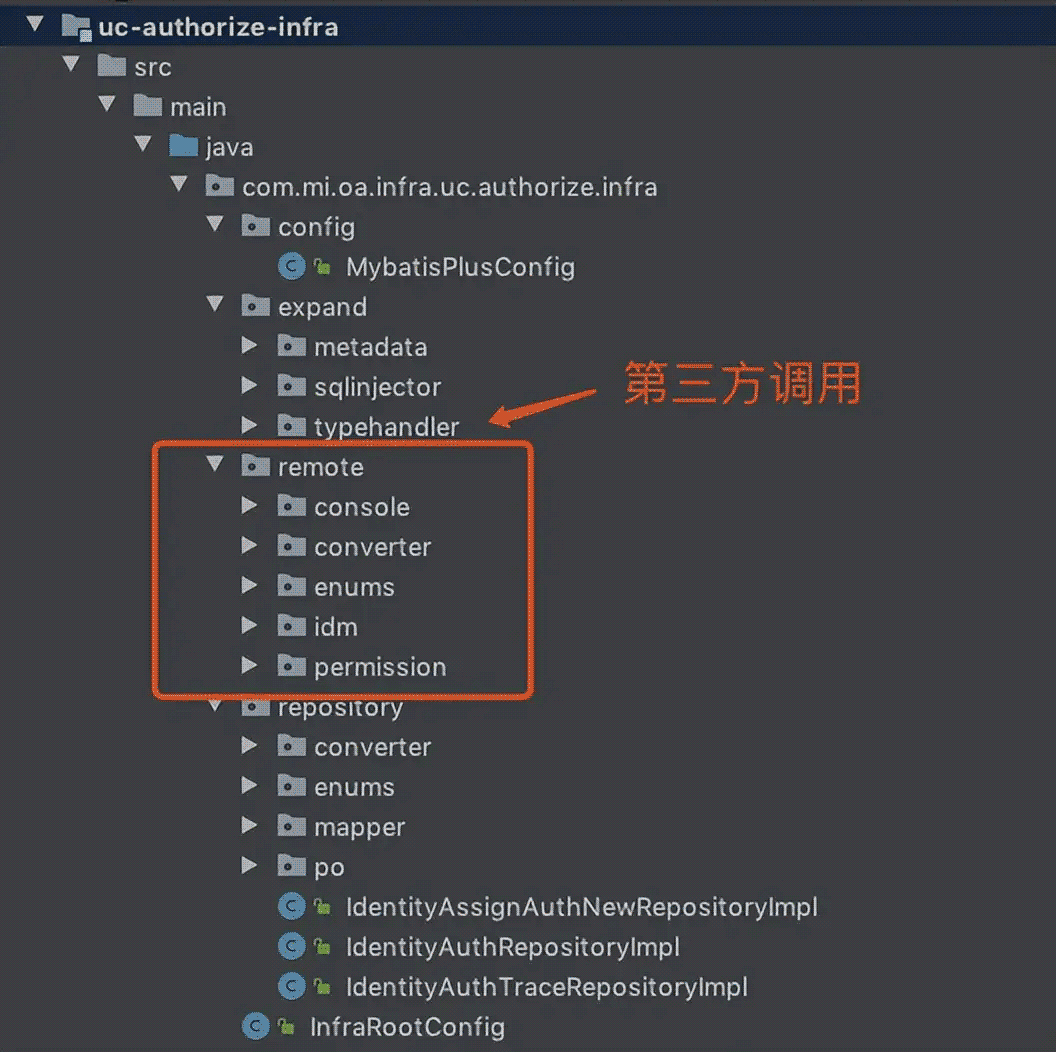The image size is (1056, 1052).
Task: Collapse the com.mi.oa.infra.uc.authorize.infra package arrow
Action: 178,184
